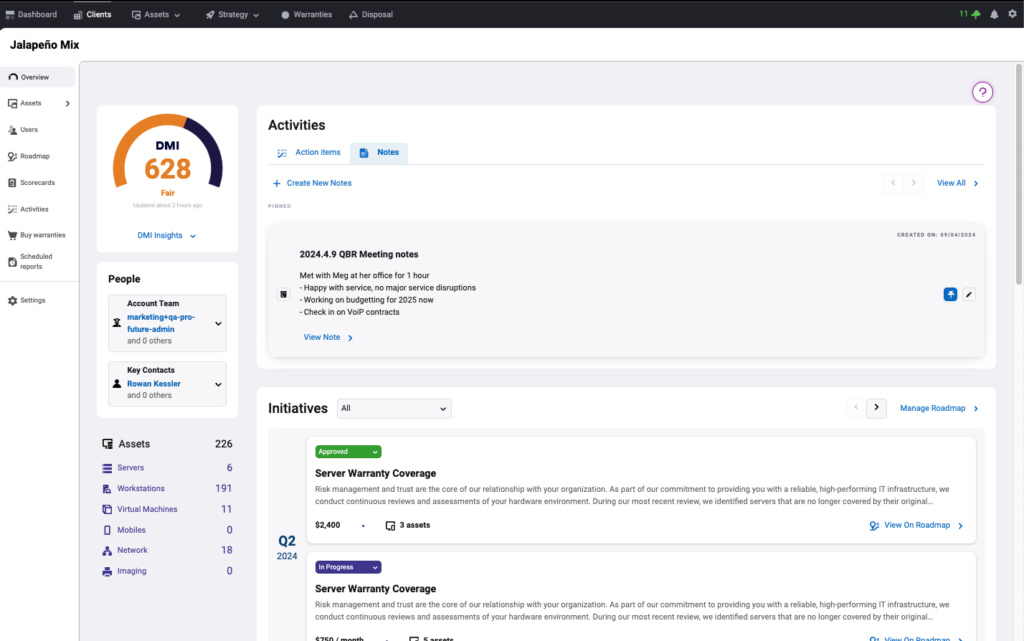The height and width of the screenshot is (641, 1024).
Task: Open the Virtual Machines asset link
Action: pos(147,509)
